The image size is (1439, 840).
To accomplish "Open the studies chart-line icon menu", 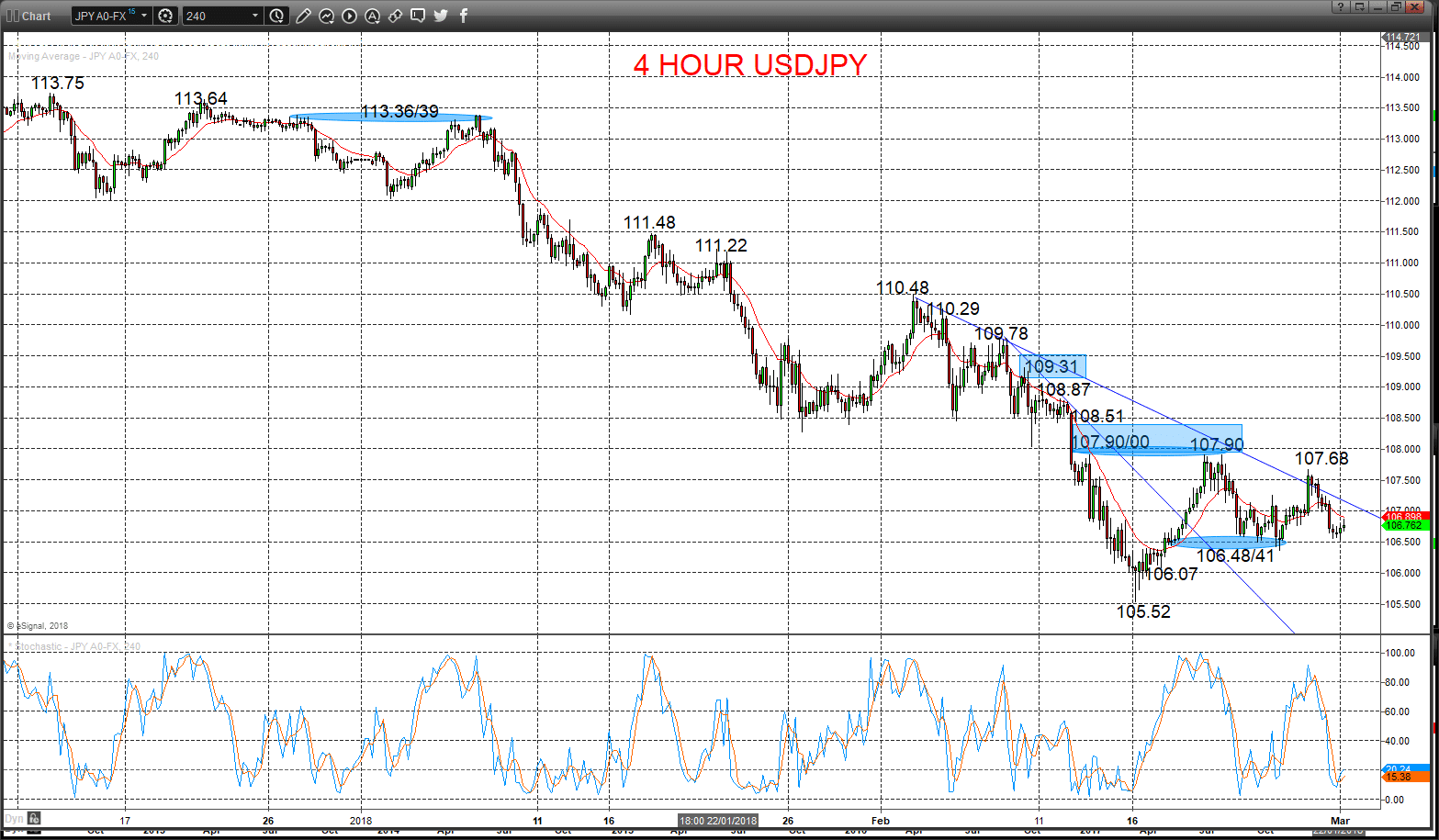I will 326,16.
